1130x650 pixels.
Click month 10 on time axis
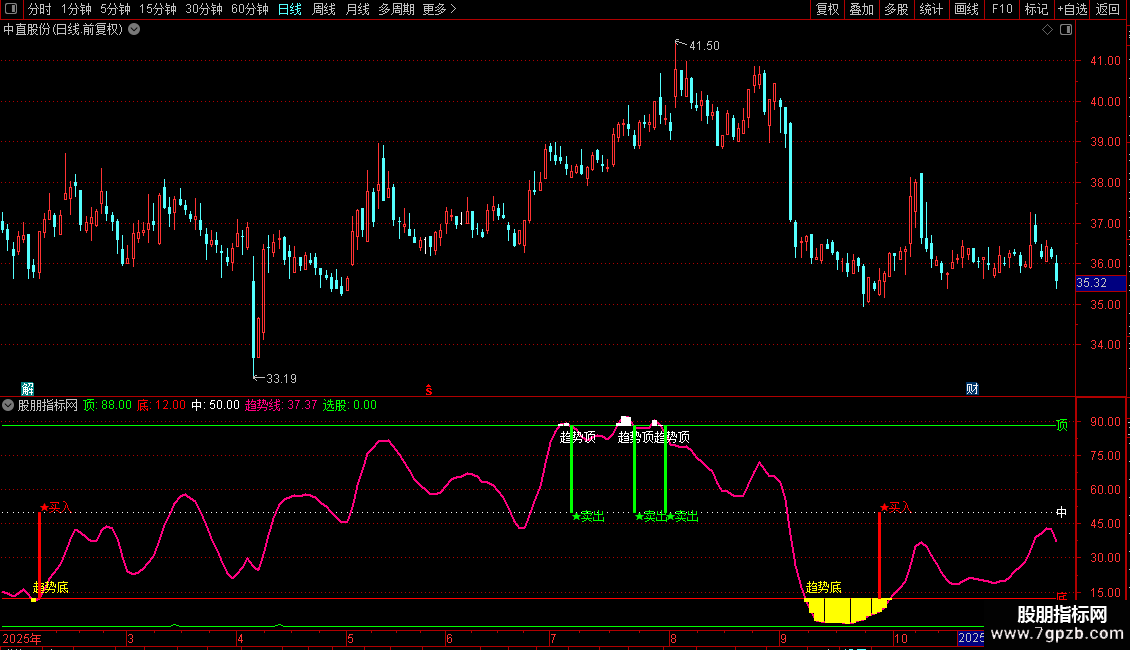901,638
